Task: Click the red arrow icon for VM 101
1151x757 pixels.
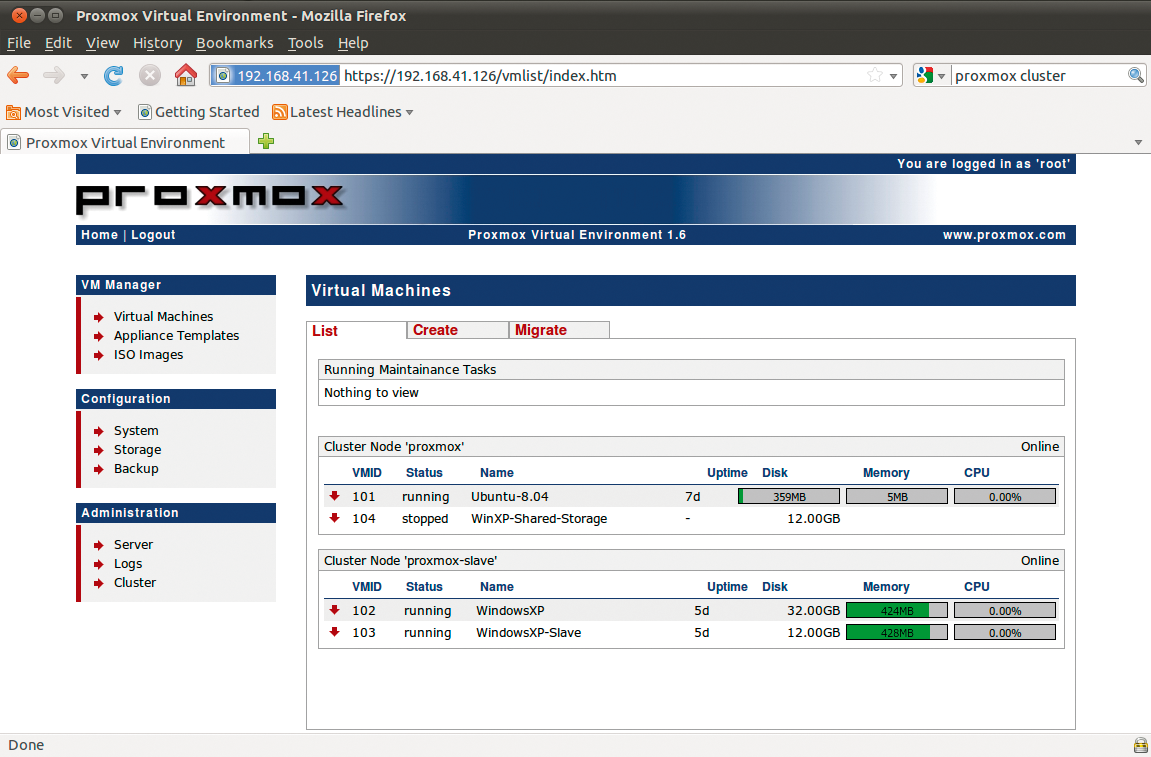Action: point(334,496)
